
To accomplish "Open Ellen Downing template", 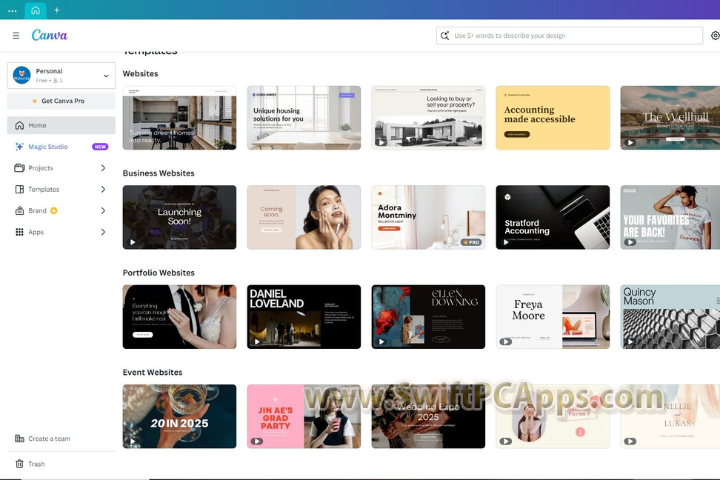I will (428, 317).
